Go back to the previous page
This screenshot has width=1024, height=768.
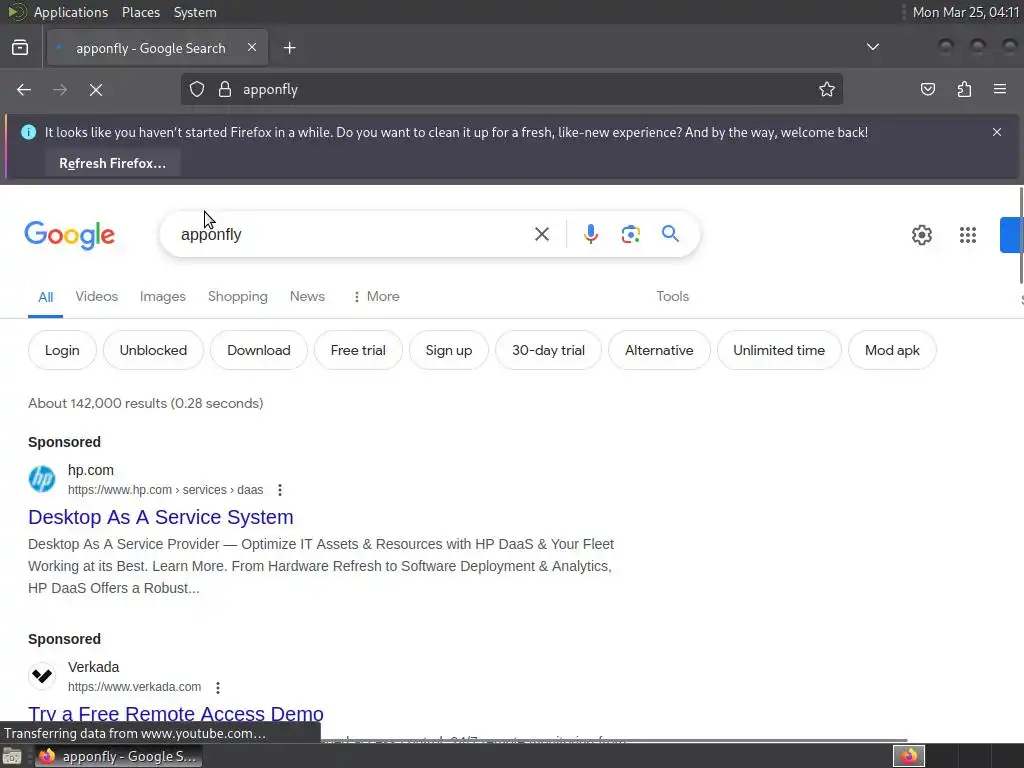24,89
